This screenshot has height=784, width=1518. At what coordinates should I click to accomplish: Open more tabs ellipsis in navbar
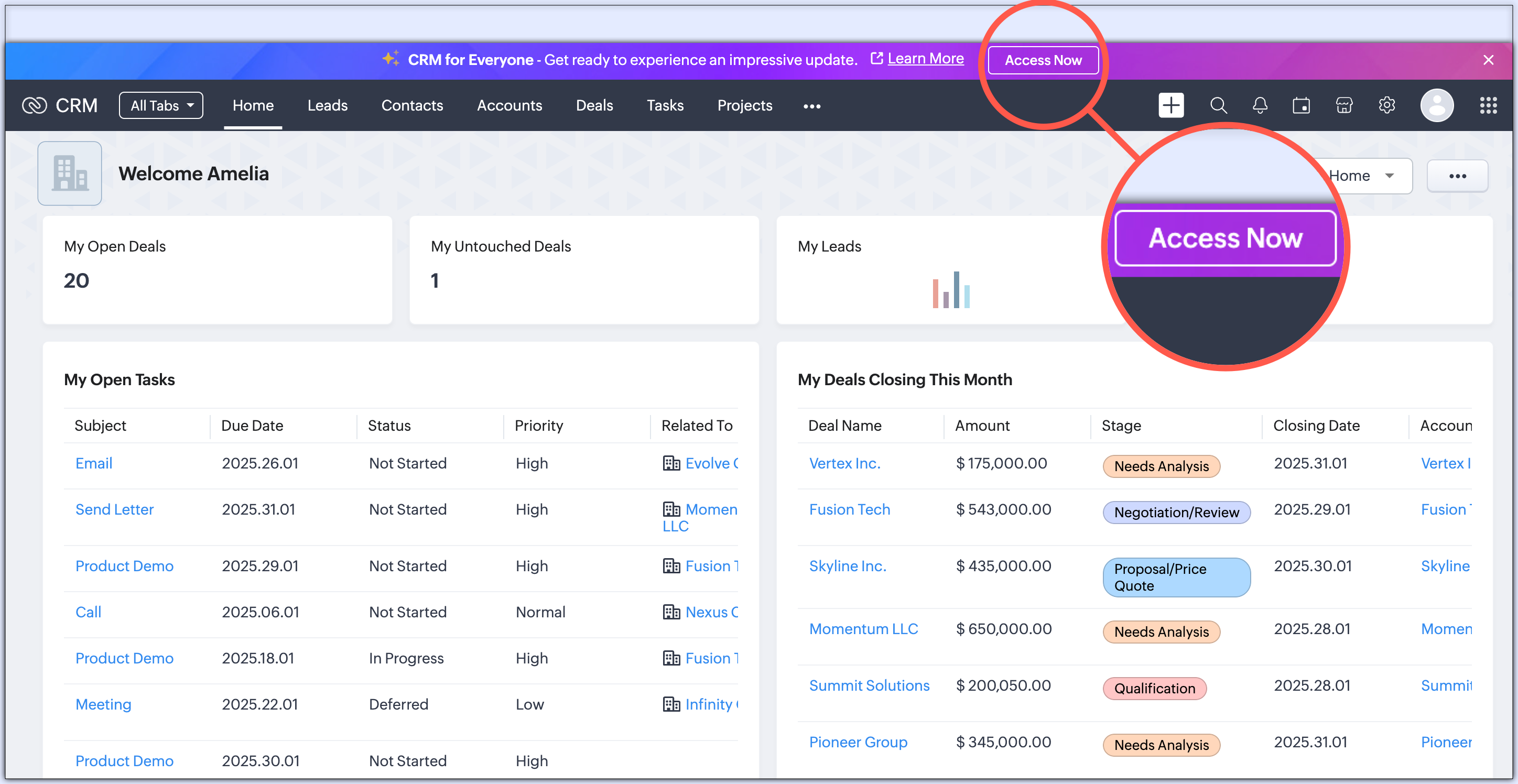point(811,106)
